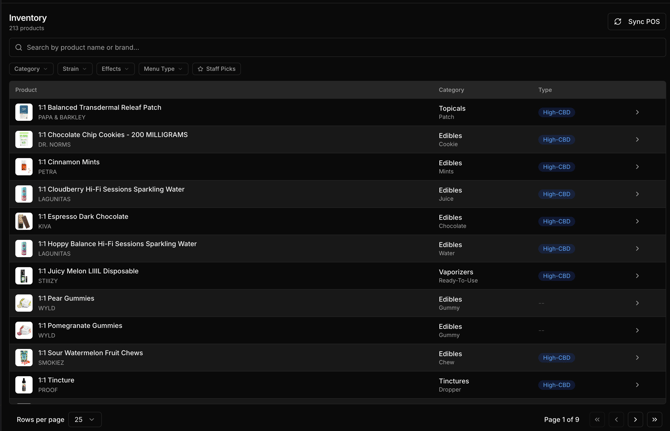Go to the previous page
Image resolution: width=670 pixels, height=431 pixels.
(x=616, y=419)
